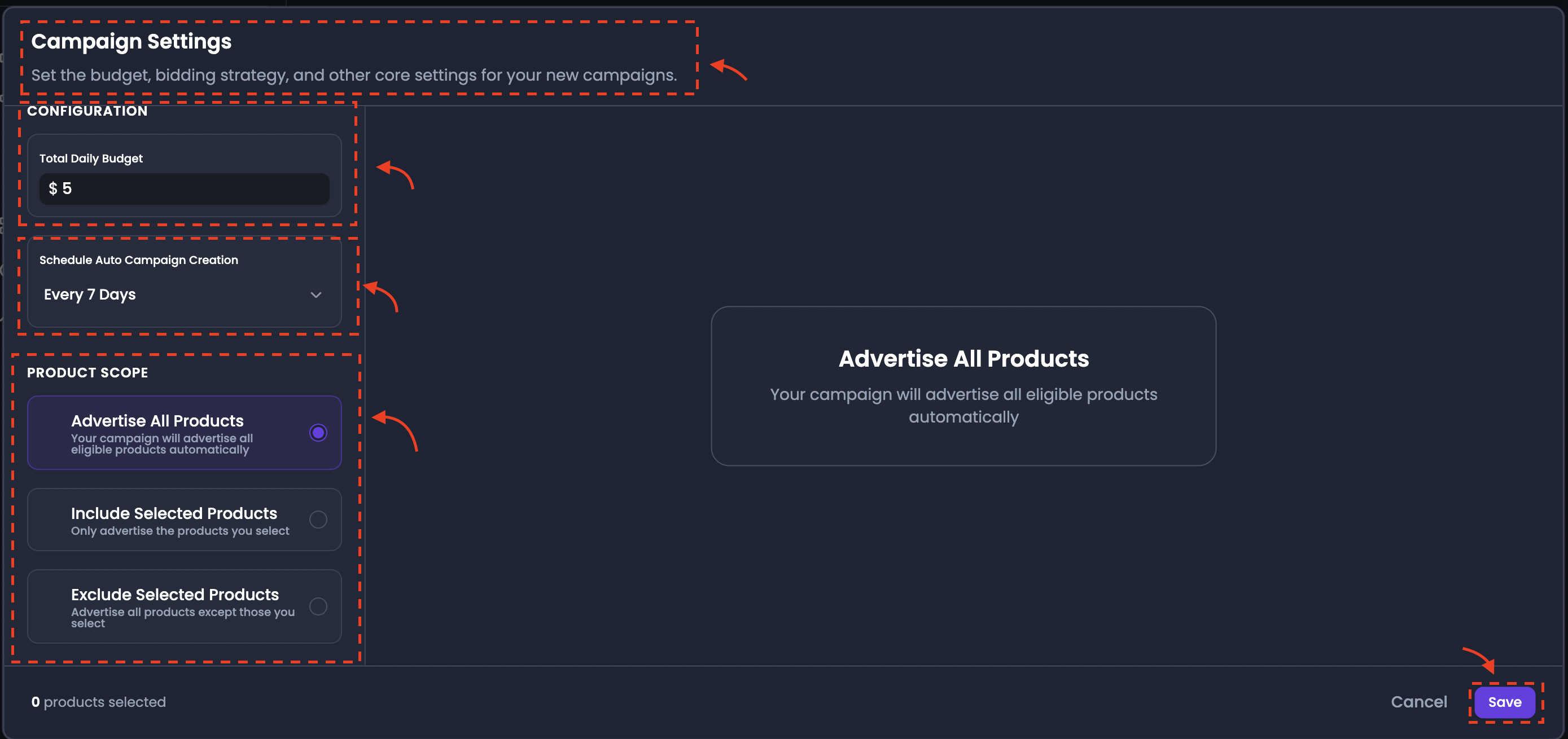Click the chevron beside Every 7 Days
The height and width of the screenshot is (739, 1568).
(x=316, y=295)
